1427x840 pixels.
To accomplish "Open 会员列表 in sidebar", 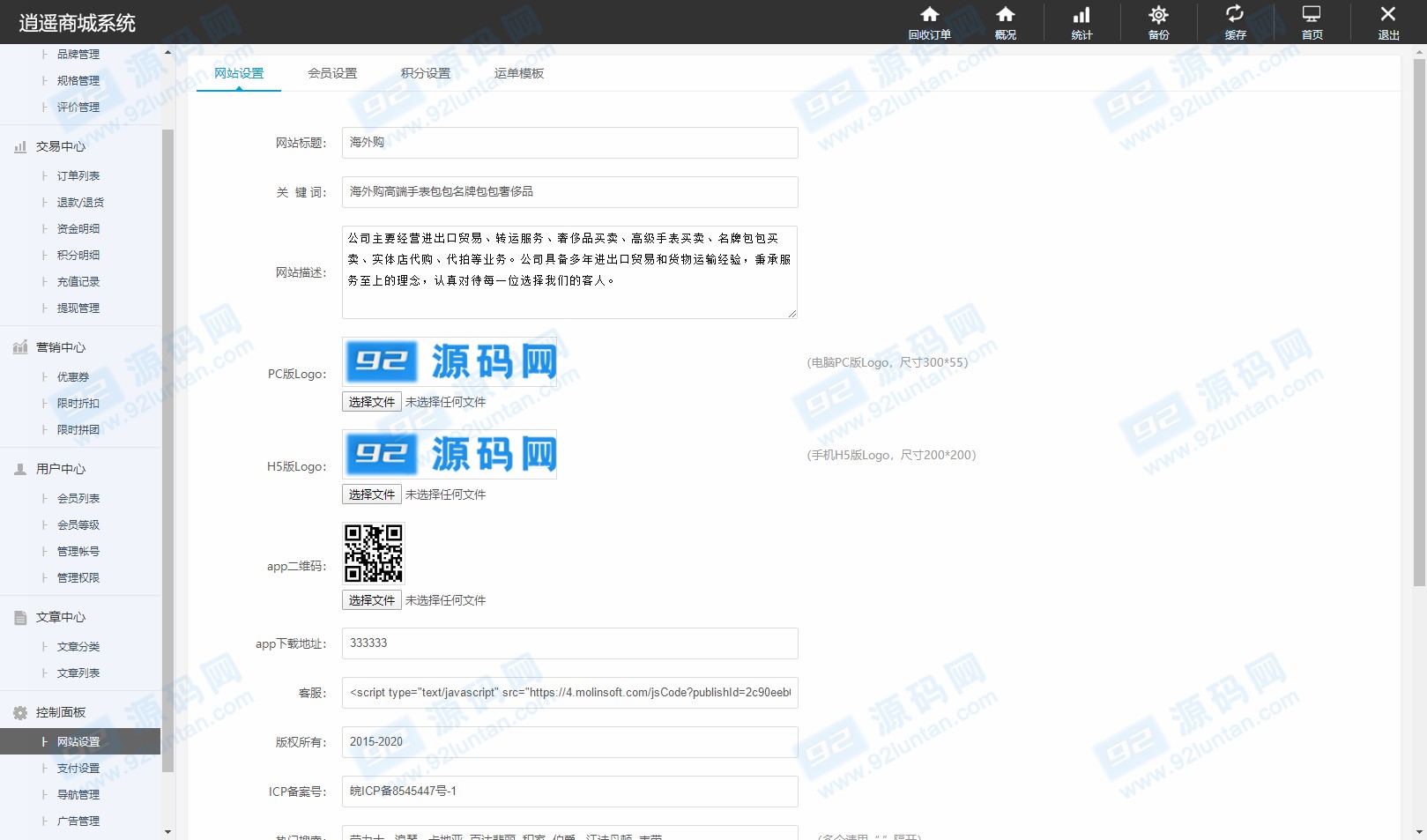I will [x=78, y=499].
